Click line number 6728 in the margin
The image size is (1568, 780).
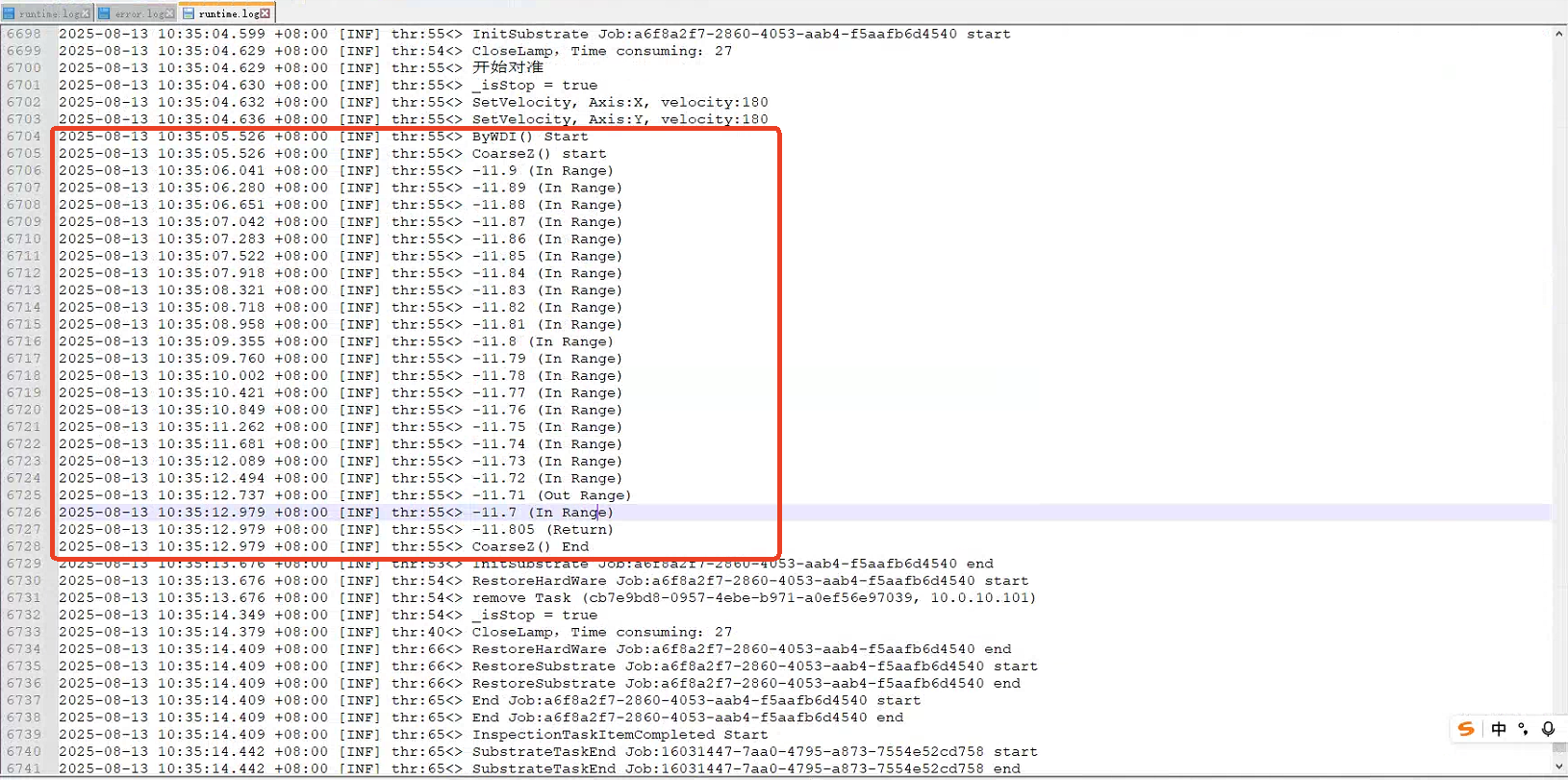click(24, 546)
